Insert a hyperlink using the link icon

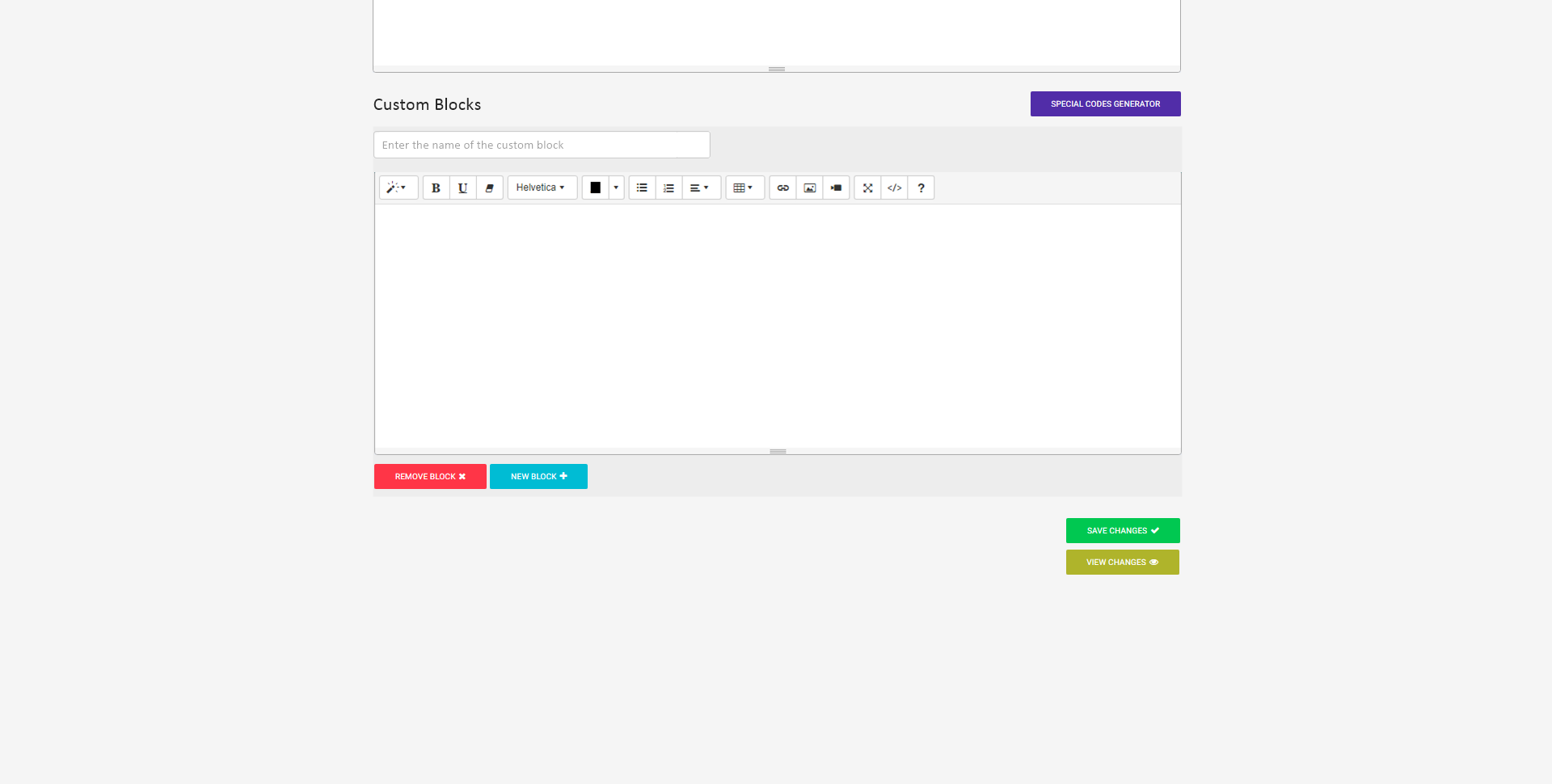pos(782,188)
